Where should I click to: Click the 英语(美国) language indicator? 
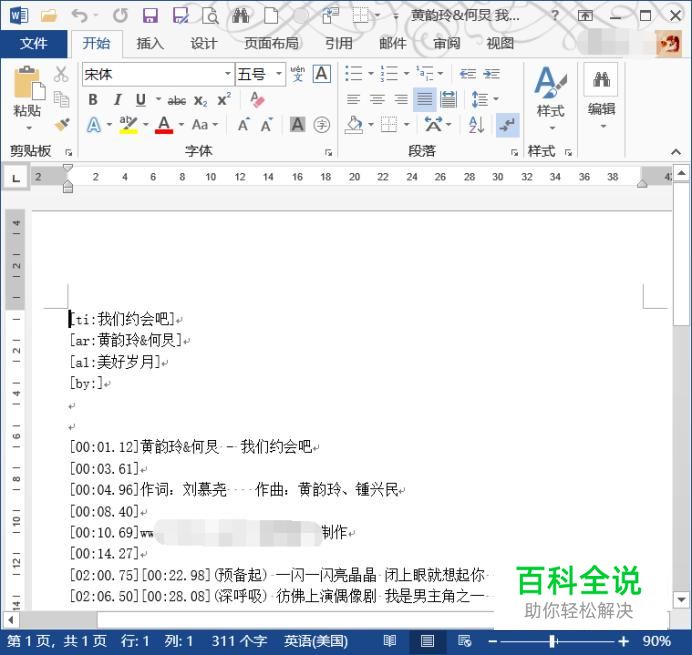(x=316, y=641)
